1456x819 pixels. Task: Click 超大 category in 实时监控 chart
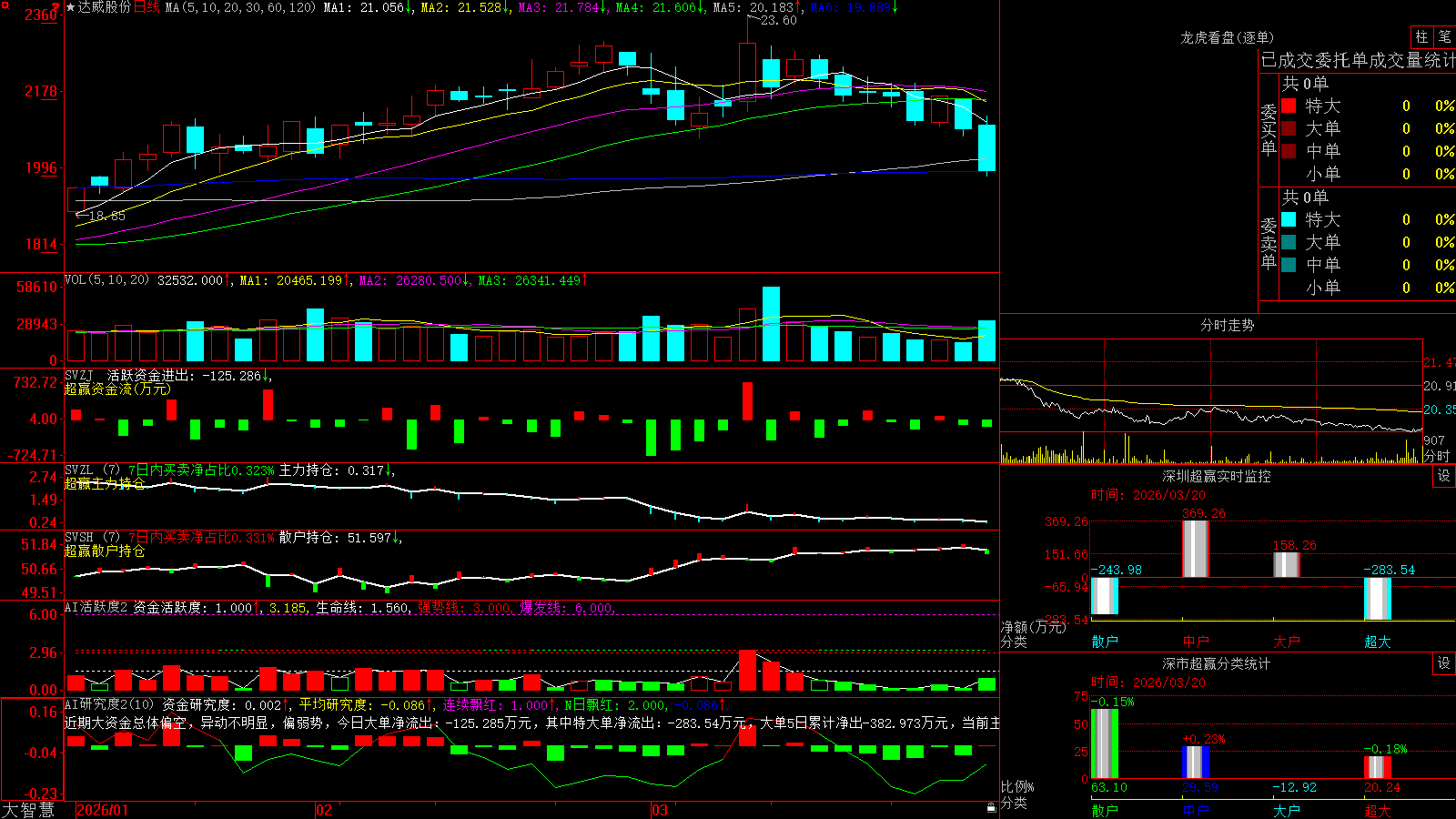tap(1378, 642)
